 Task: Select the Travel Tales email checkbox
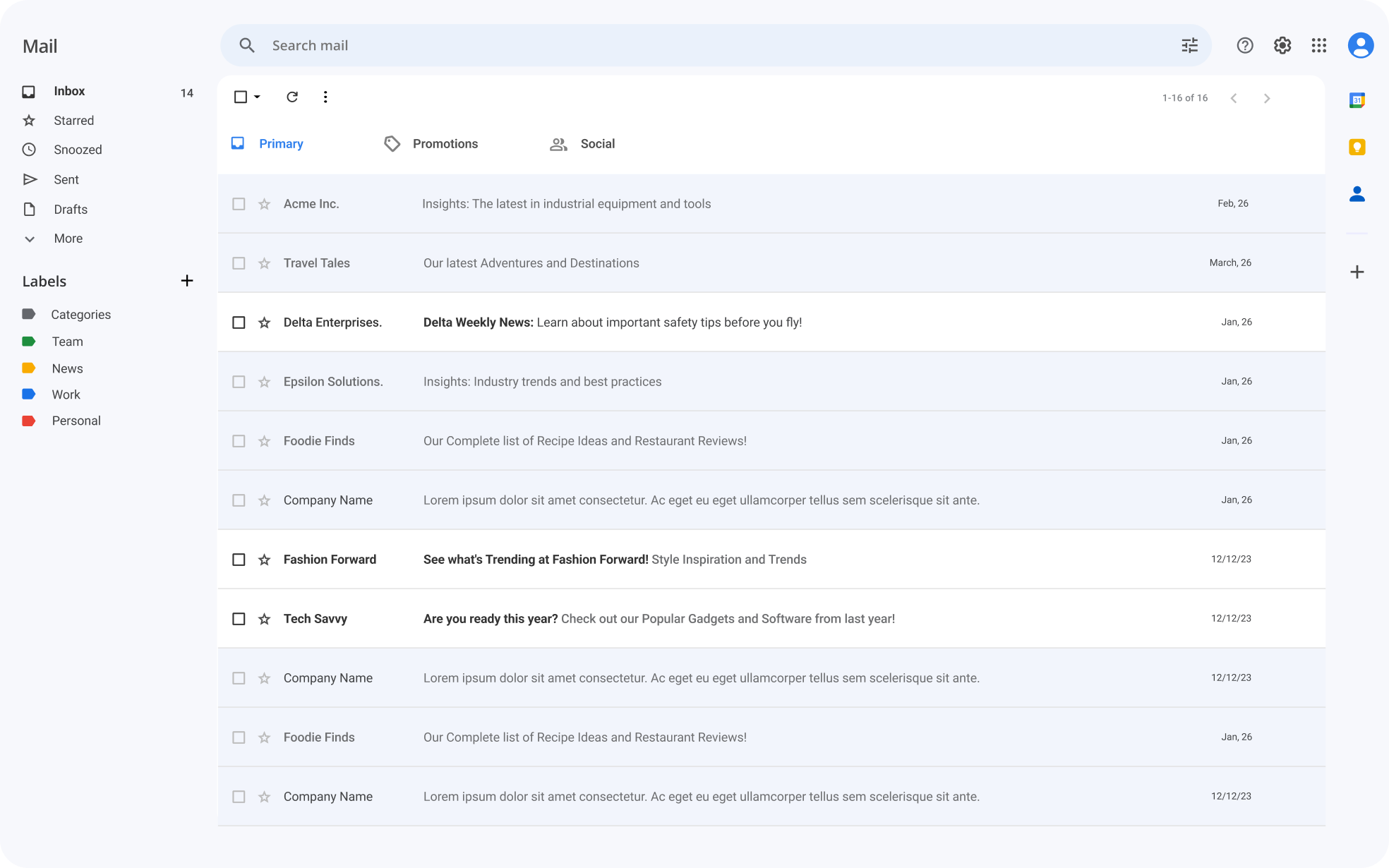tap(239, 263)
